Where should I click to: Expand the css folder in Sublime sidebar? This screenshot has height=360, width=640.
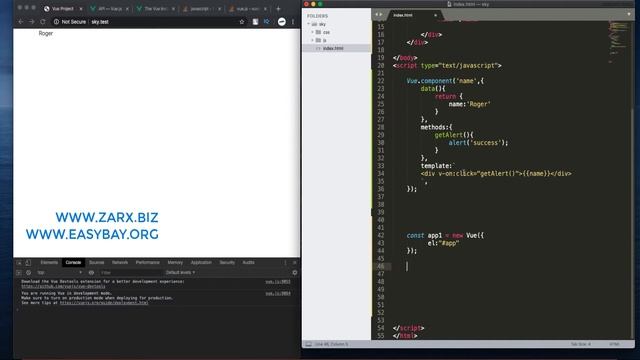pos(313,32)
